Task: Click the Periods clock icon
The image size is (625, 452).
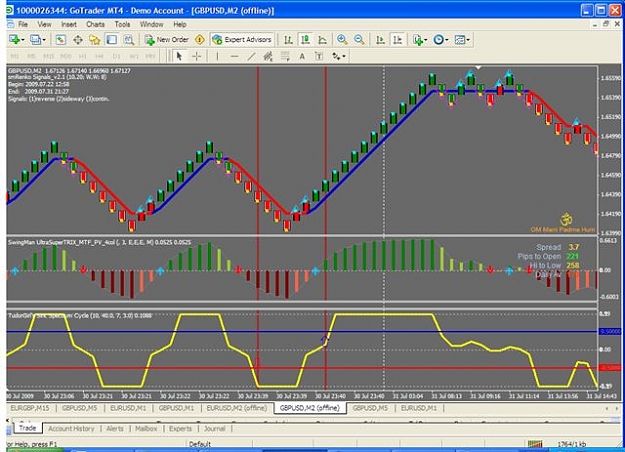Action: click(438, 39)
